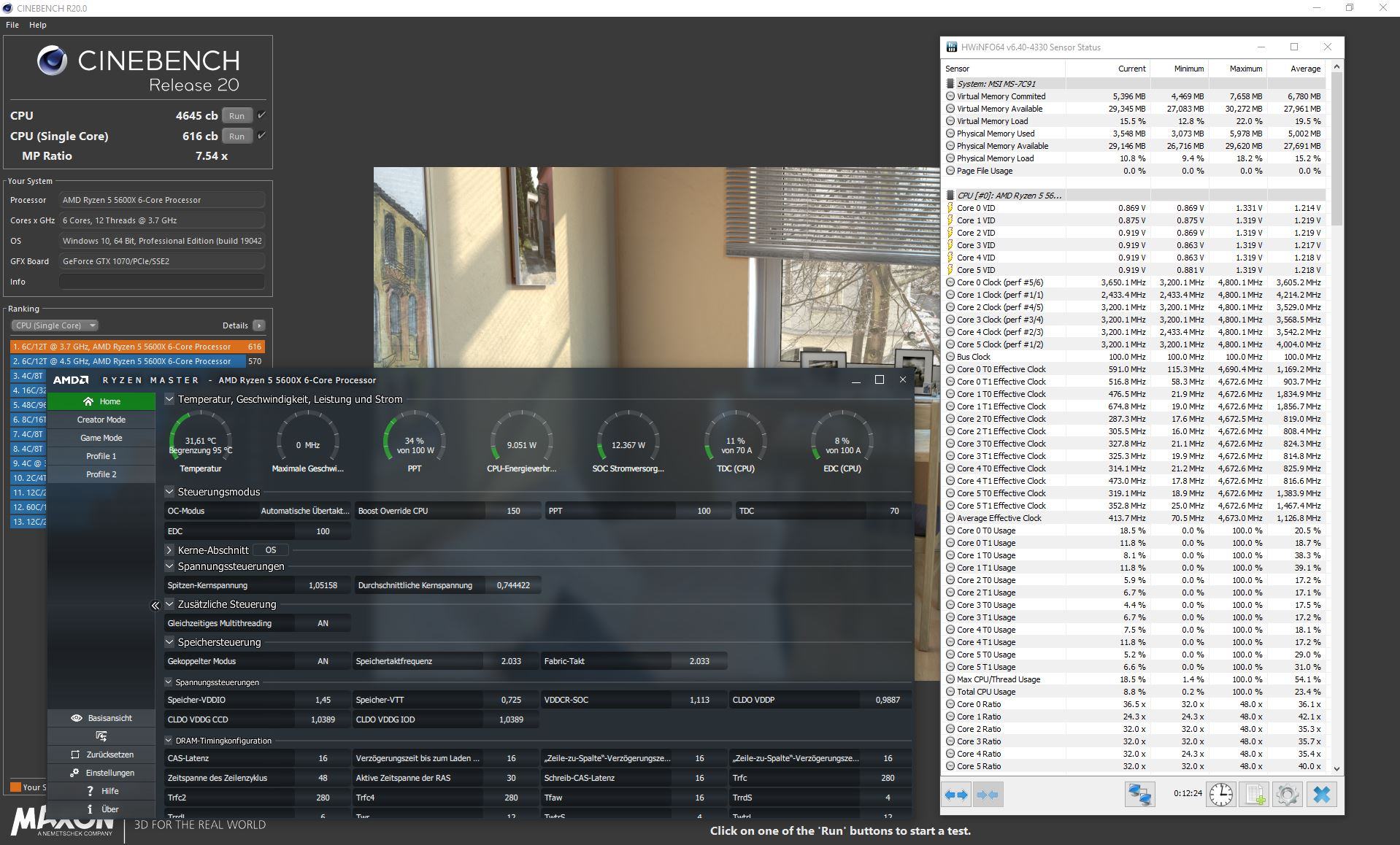Toggle the CPU test checkmark

pyautogui.click(x=261, y=115)
